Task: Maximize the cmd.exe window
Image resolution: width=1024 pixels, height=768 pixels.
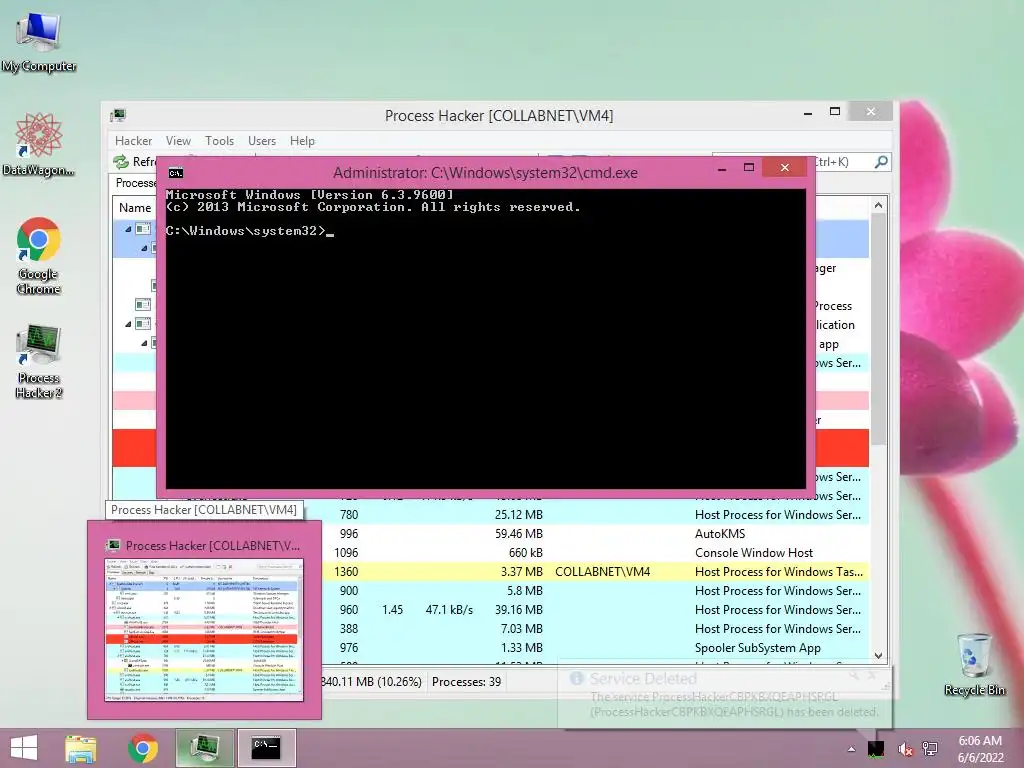Action: click(749, 168)
